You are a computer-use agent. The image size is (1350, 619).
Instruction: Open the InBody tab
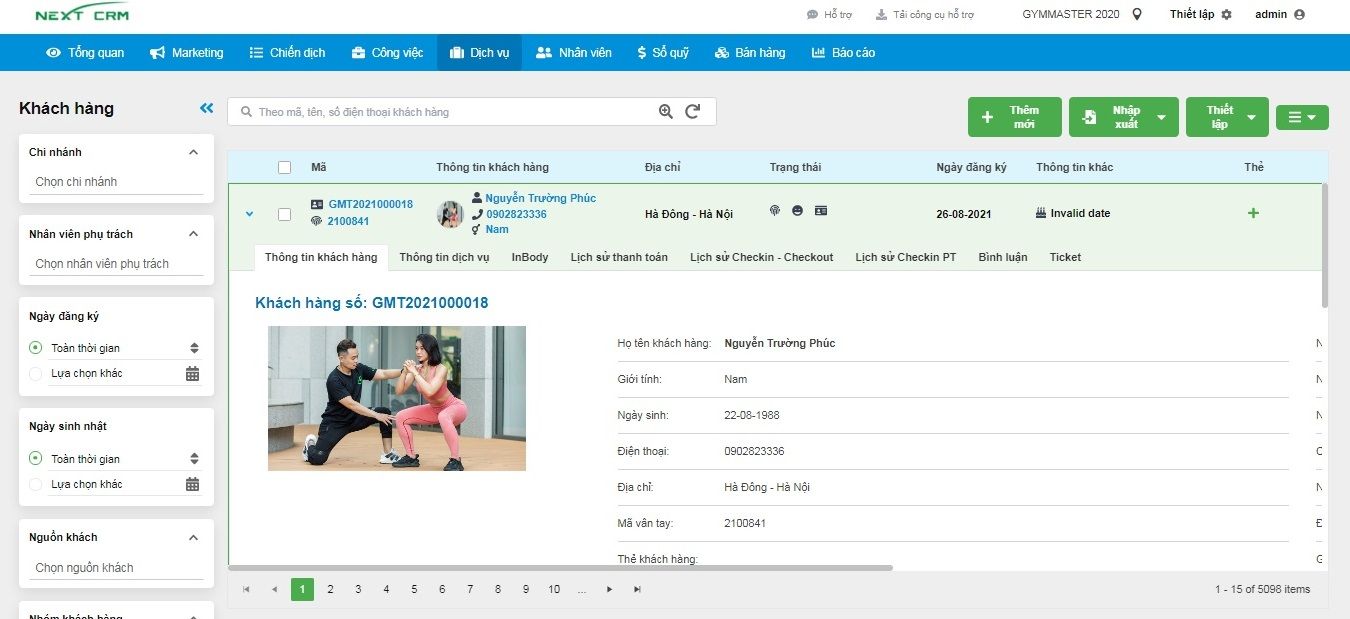tap(530, 257)
